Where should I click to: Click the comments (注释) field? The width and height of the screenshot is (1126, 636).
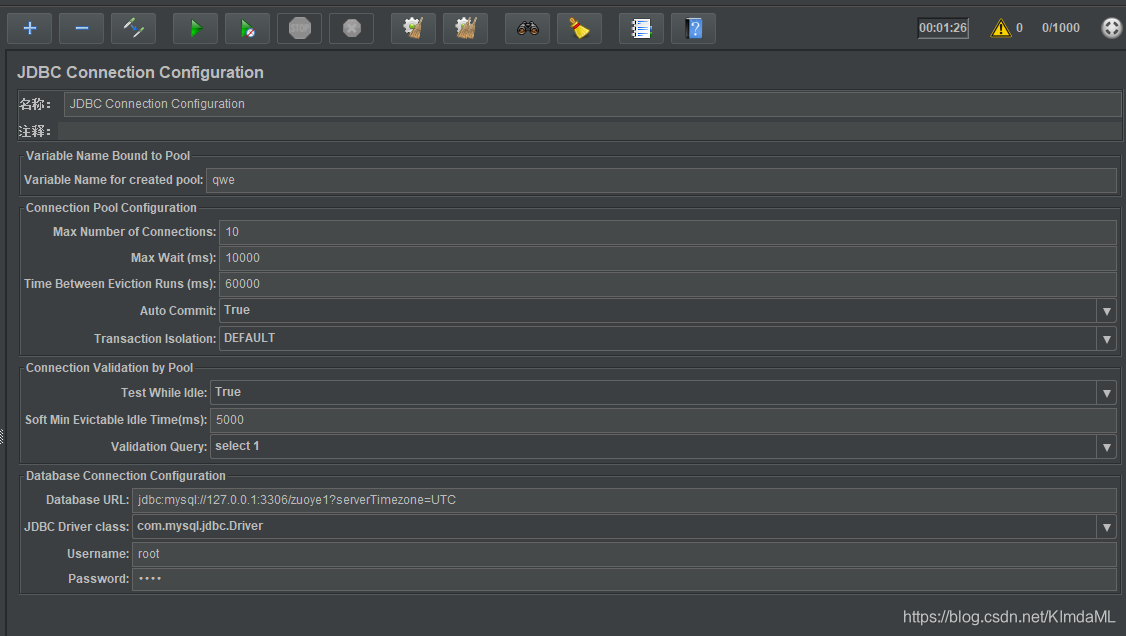coord(589,131)
